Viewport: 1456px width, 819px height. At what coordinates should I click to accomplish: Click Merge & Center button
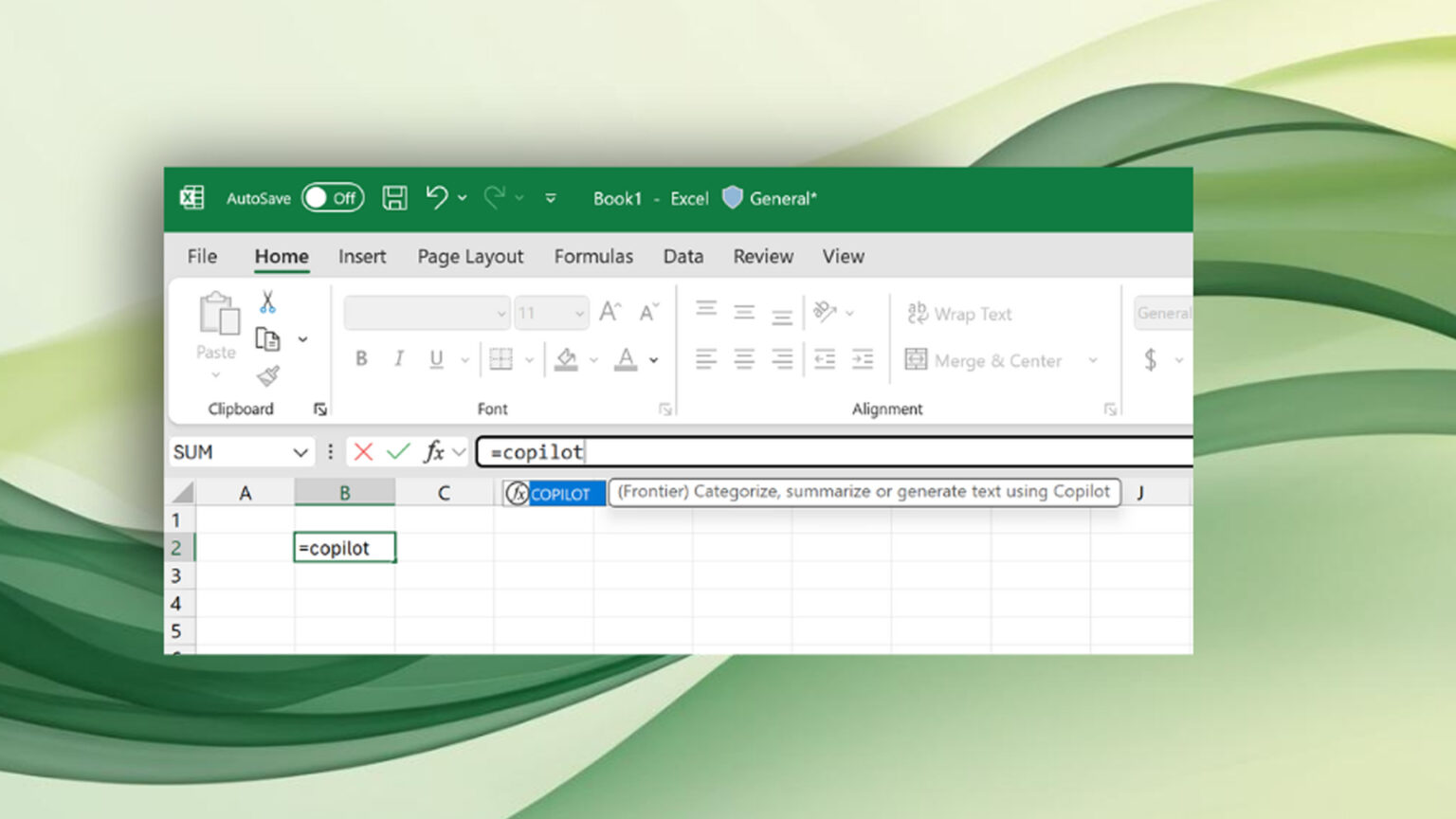coord(984,360)
